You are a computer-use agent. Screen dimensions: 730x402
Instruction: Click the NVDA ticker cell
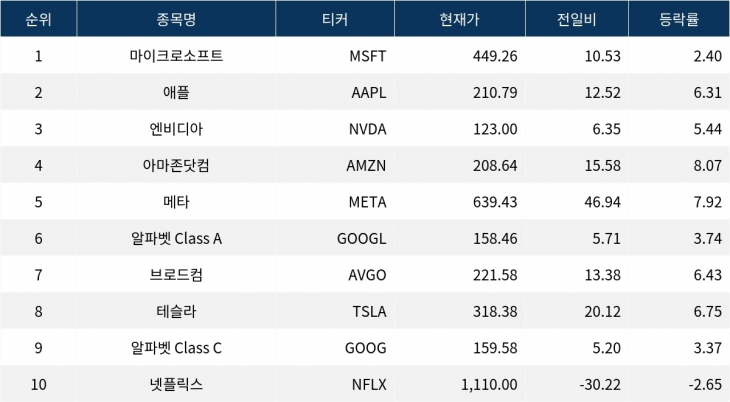(367, 129)
